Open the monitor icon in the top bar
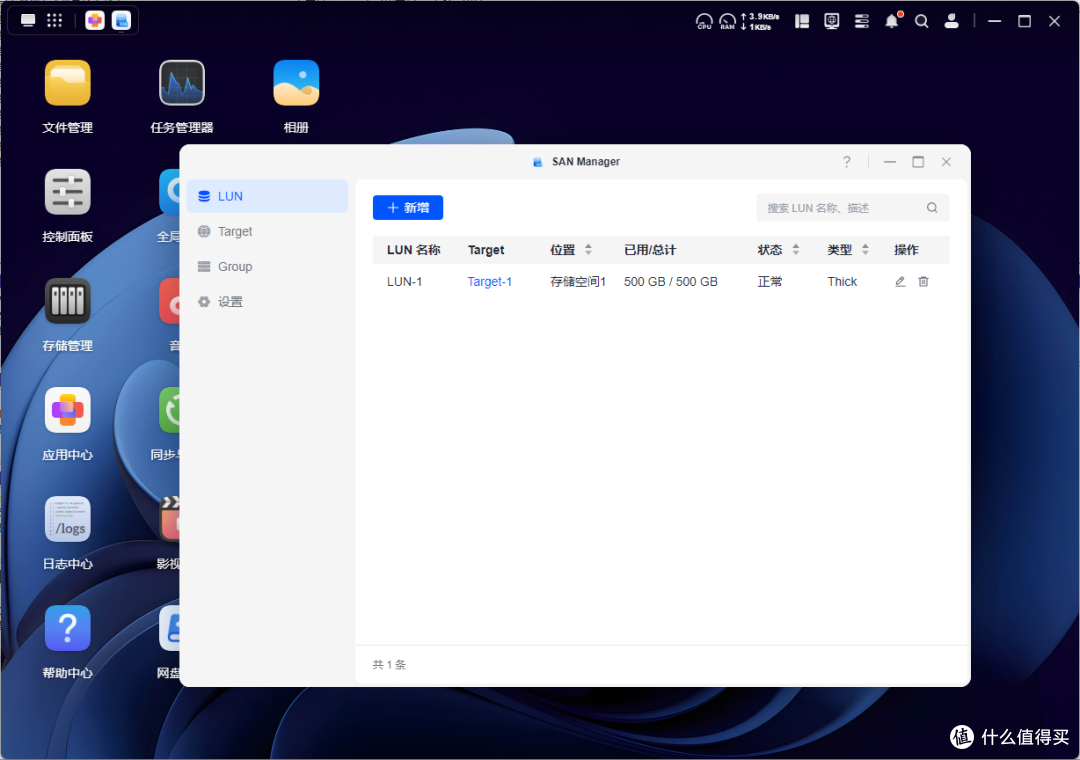Image resolution: width=1080 pixels, height=760 pixels. 832,21
